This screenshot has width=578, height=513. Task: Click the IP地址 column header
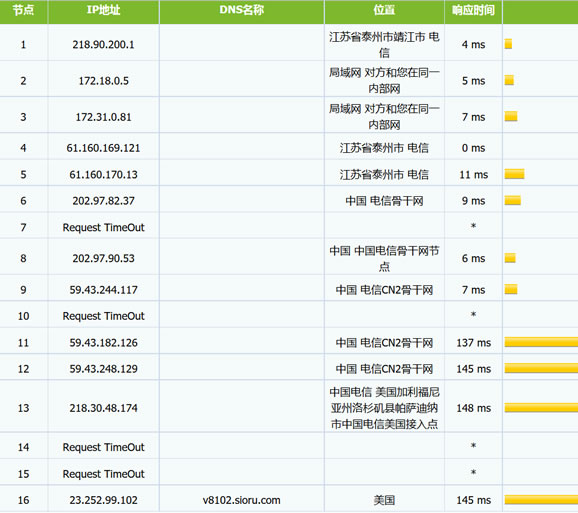104,10
